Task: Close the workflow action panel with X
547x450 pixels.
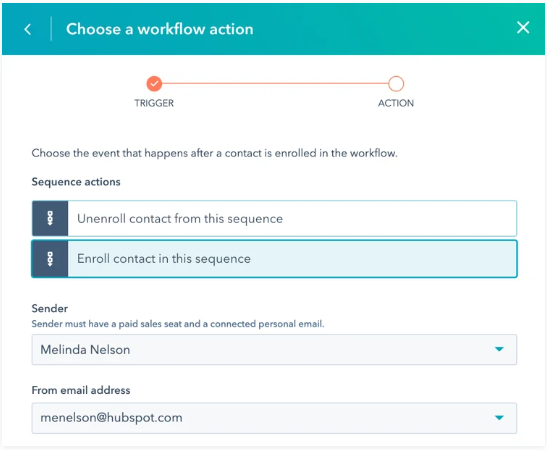Action: point(523,27)
